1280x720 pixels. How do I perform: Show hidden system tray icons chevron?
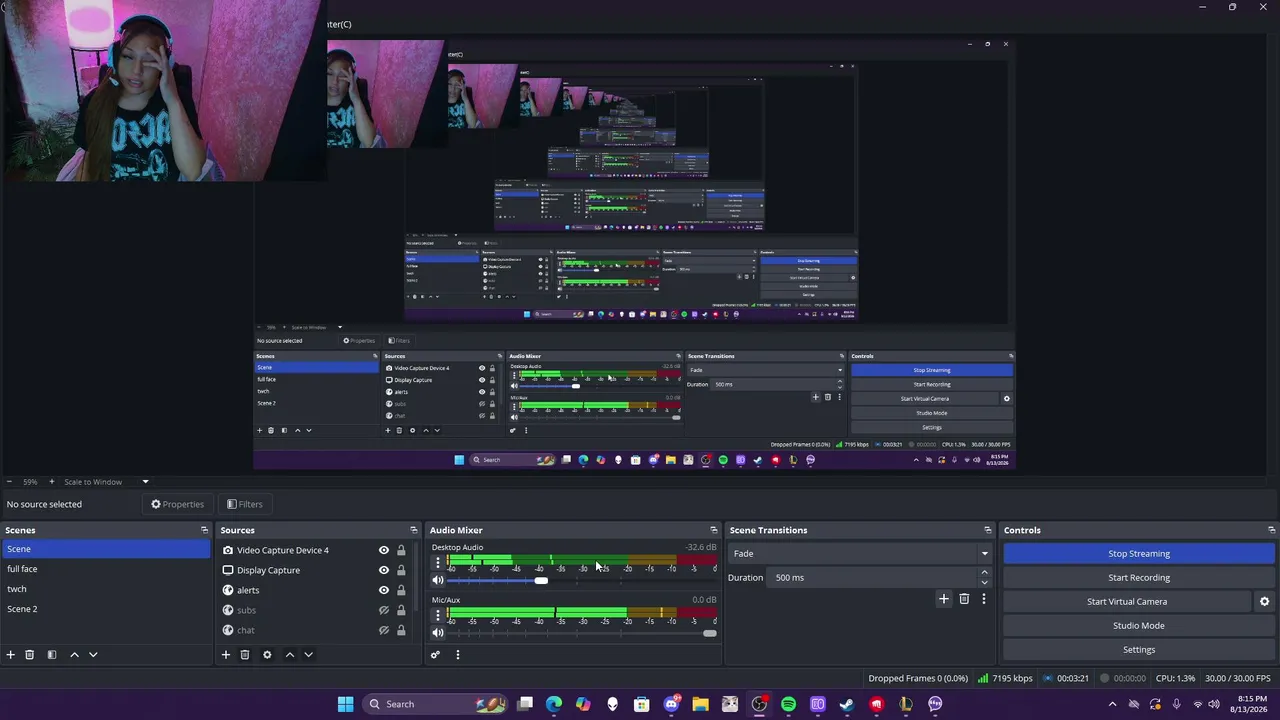[x=1085, y=704]
